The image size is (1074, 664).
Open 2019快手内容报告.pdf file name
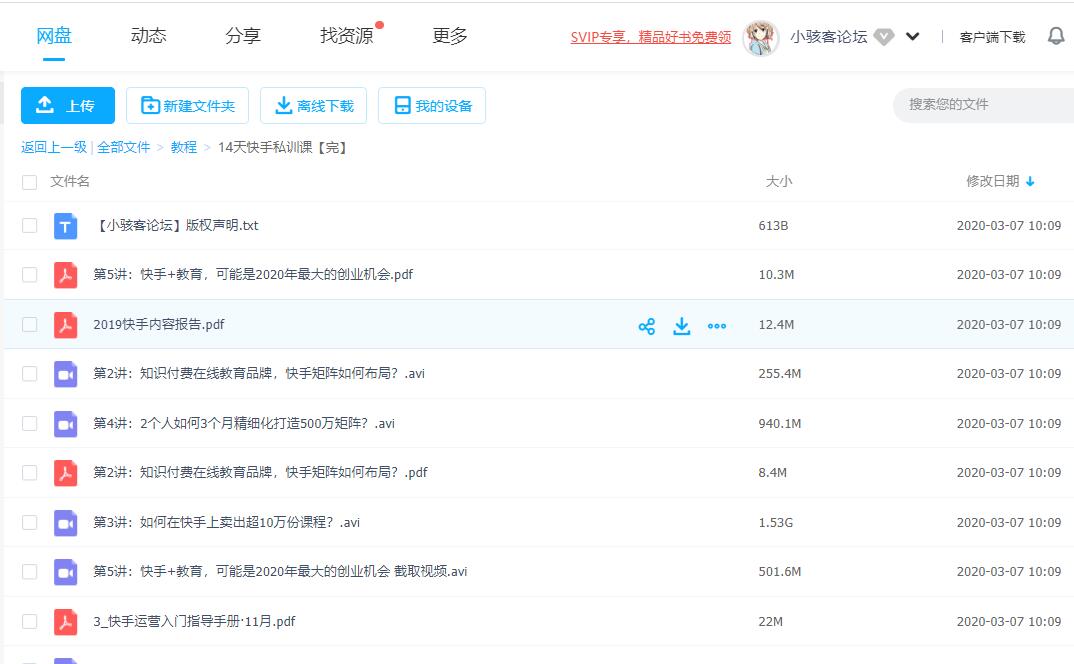pos(159,325)
